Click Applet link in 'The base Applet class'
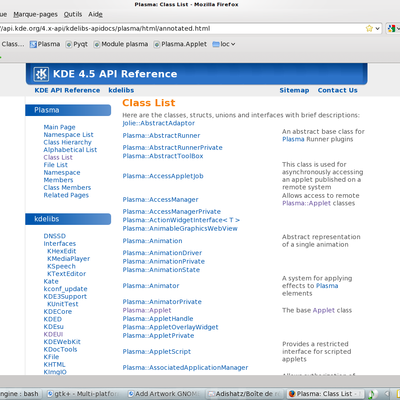Viewport: 400px width, 400px height. (x=324, y=310)
